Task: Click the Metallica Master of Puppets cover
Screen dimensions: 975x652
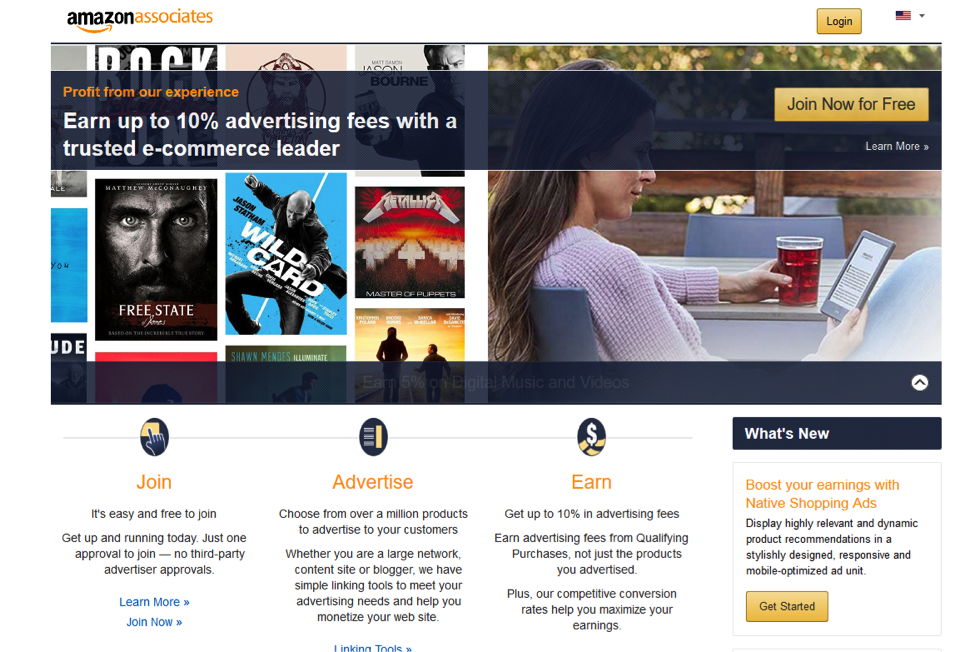Action: 410,242
